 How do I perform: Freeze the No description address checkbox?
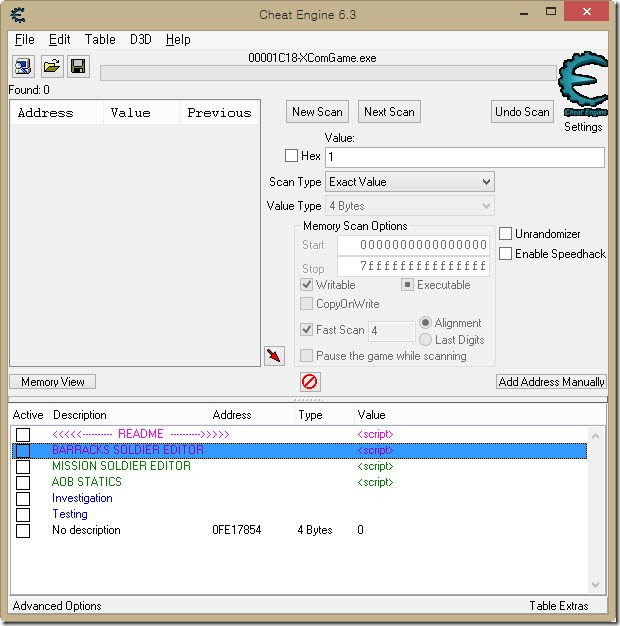click(23, 531)
